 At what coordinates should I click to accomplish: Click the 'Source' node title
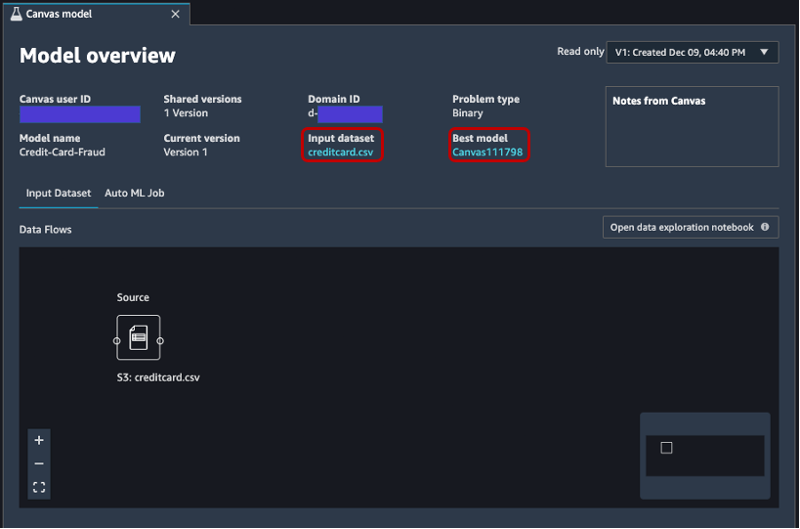point(133,297)
